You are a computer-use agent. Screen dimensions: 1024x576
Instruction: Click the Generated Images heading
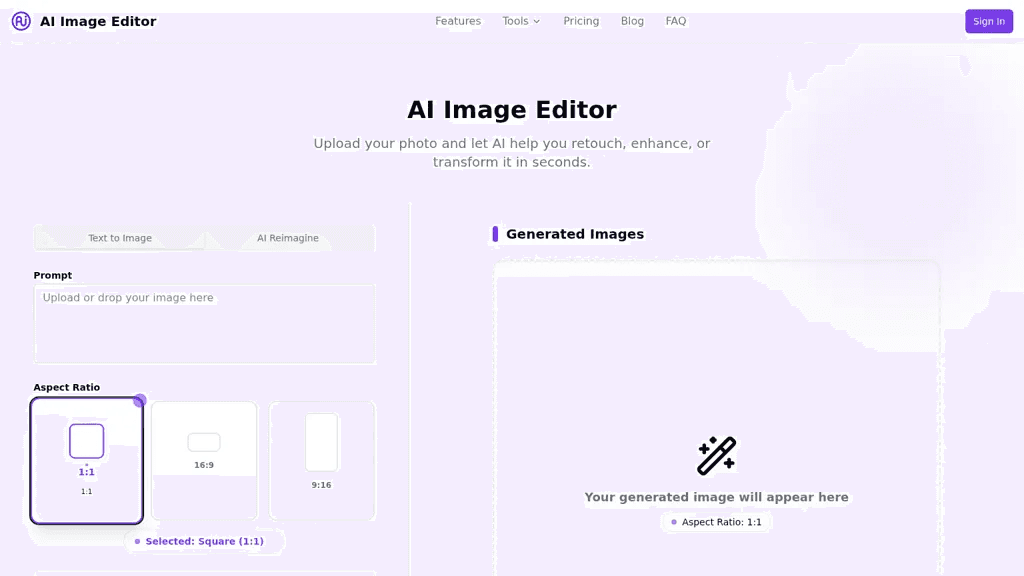[x=575, y=234]
